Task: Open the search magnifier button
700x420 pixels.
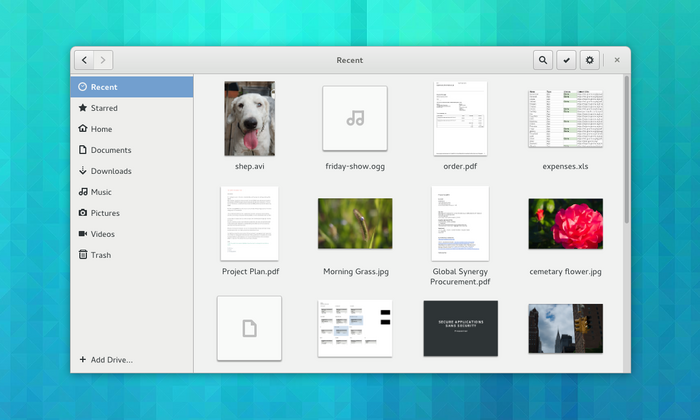Action: pos(542,60)
